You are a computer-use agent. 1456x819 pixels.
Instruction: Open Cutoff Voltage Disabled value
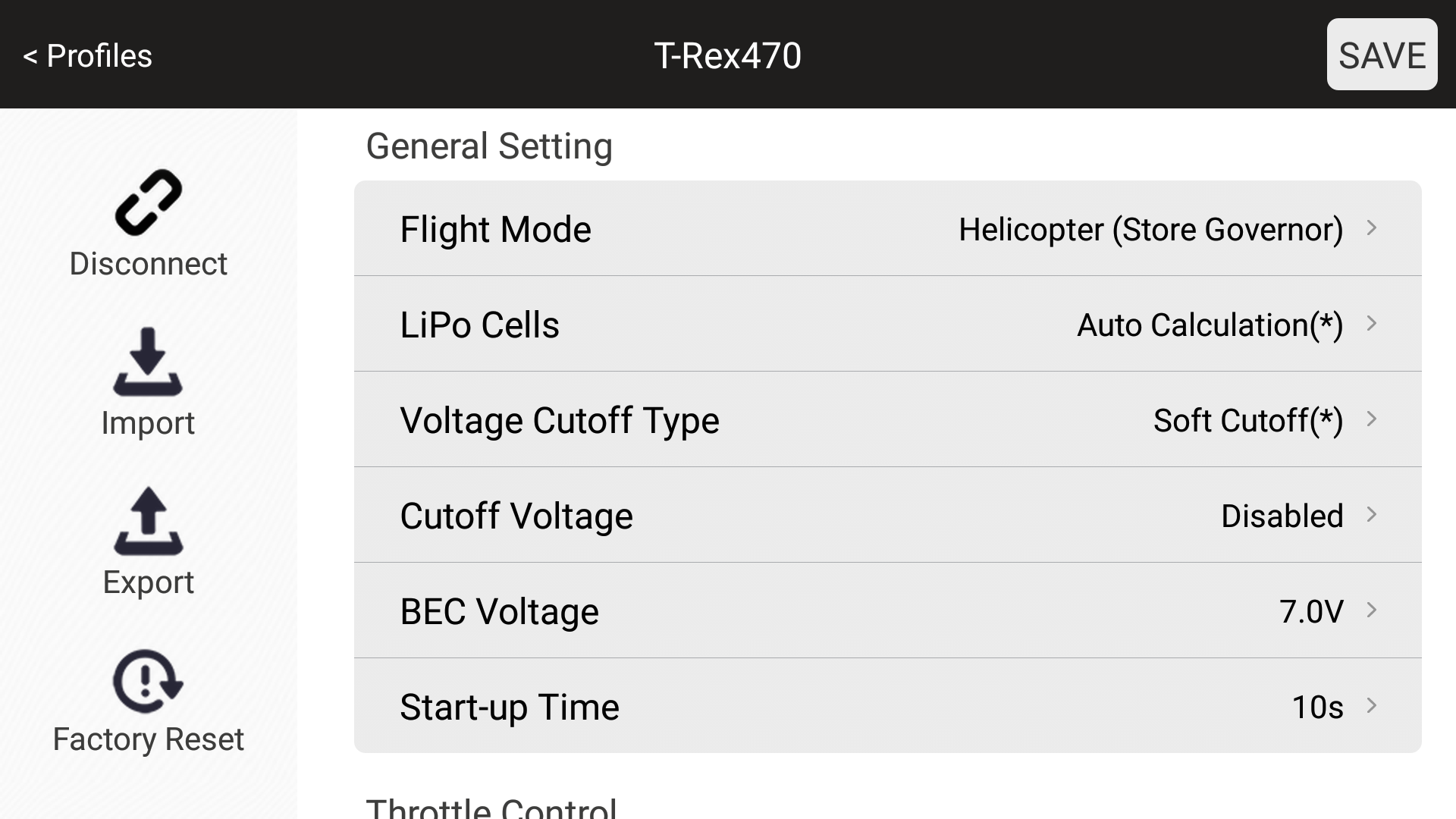1282,516
